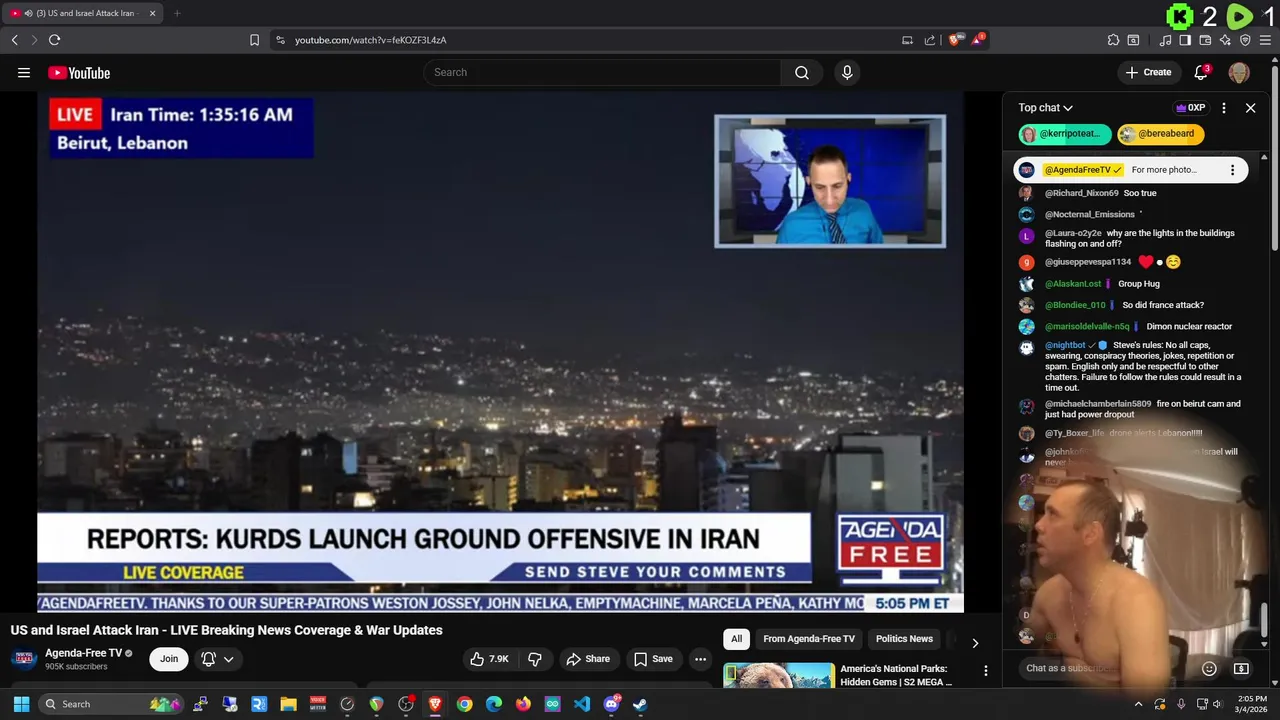Show more filter chips arrow
Viewport: 1280px width, 720px height.
pyautogui.click(x=975, y=643)
